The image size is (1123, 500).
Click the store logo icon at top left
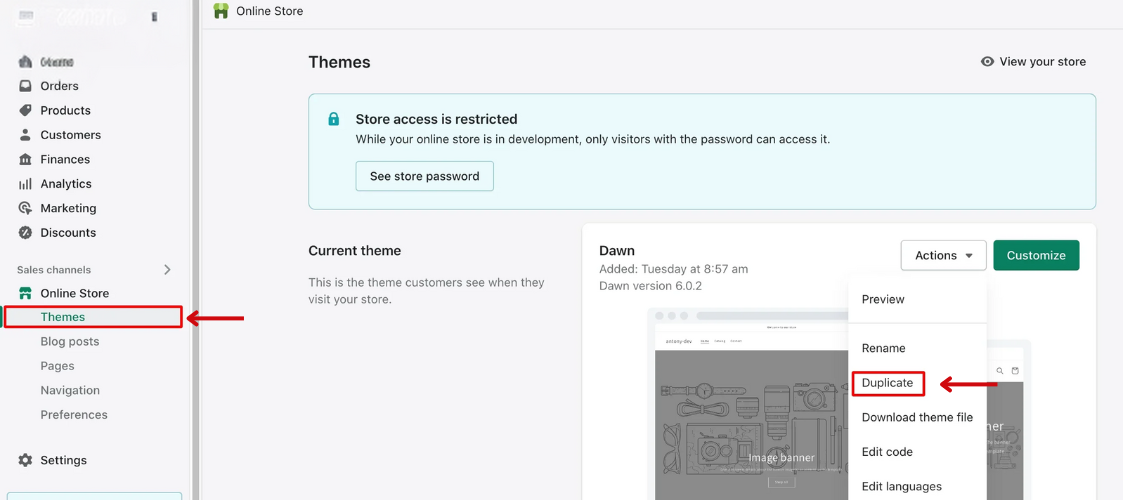(25, 17)
